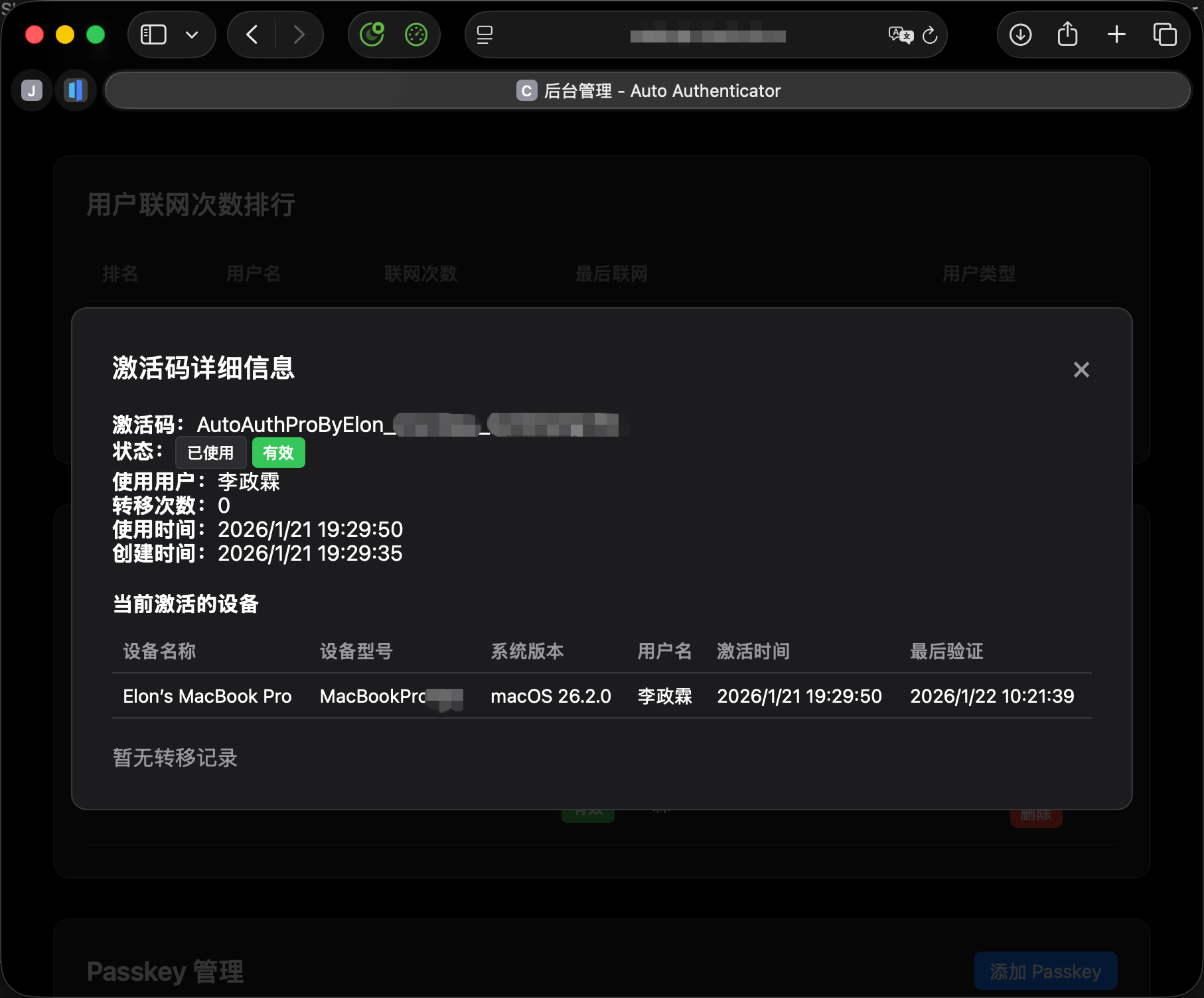This screenshot has width=1204, height=998.
Task: Toggle the Safari sidebar
Action: click(x=153, y=35)
